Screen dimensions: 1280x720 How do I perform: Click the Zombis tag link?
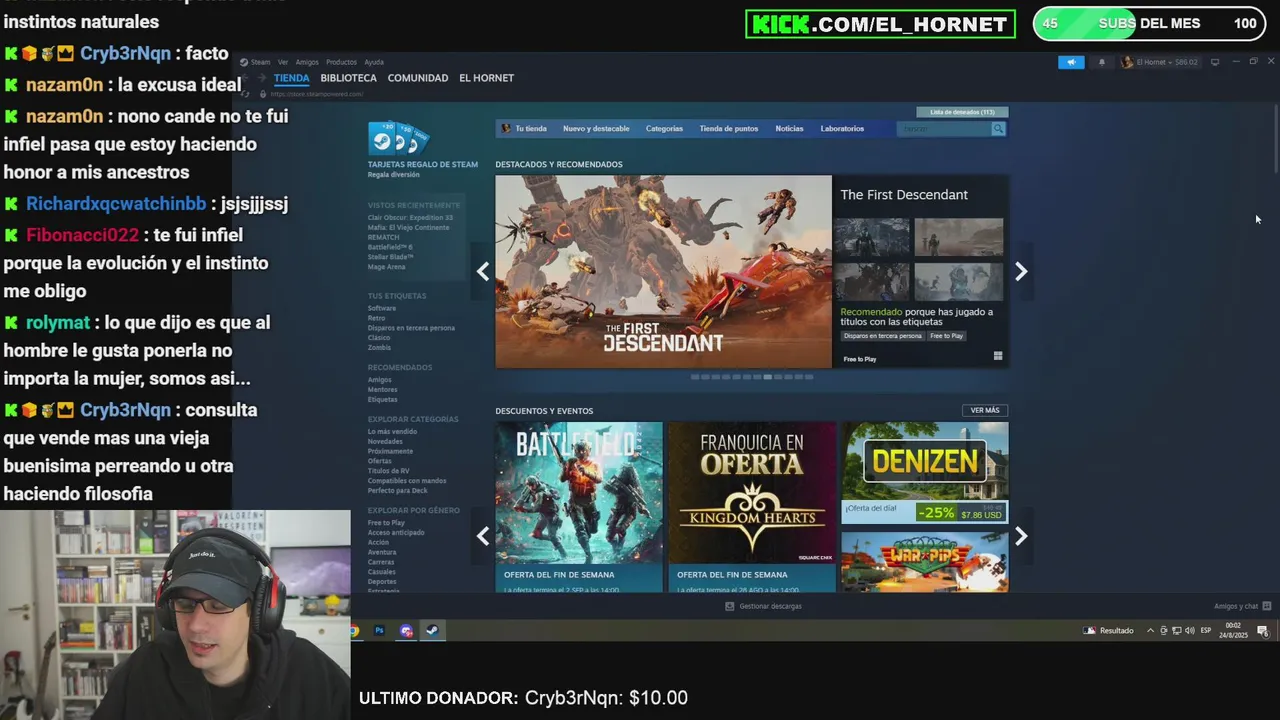coord(379,348)
